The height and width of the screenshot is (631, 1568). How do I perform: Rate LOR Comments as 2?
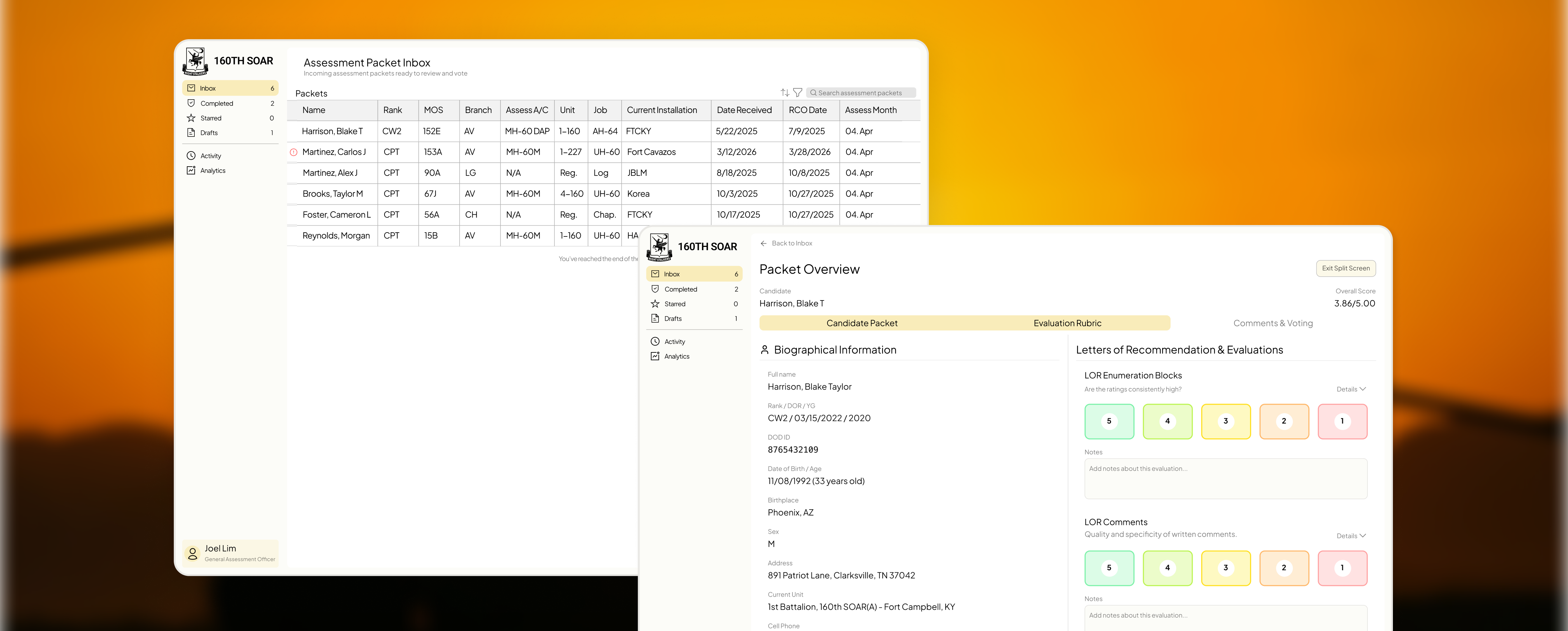[1284, 568]
